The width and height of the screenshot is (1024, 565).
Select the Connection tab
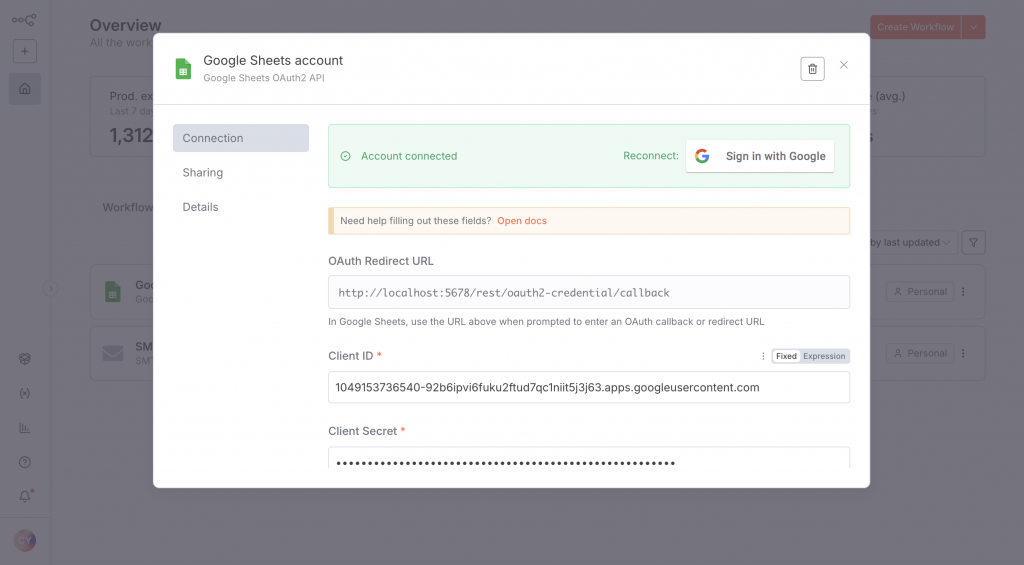[x=241, y=138]
